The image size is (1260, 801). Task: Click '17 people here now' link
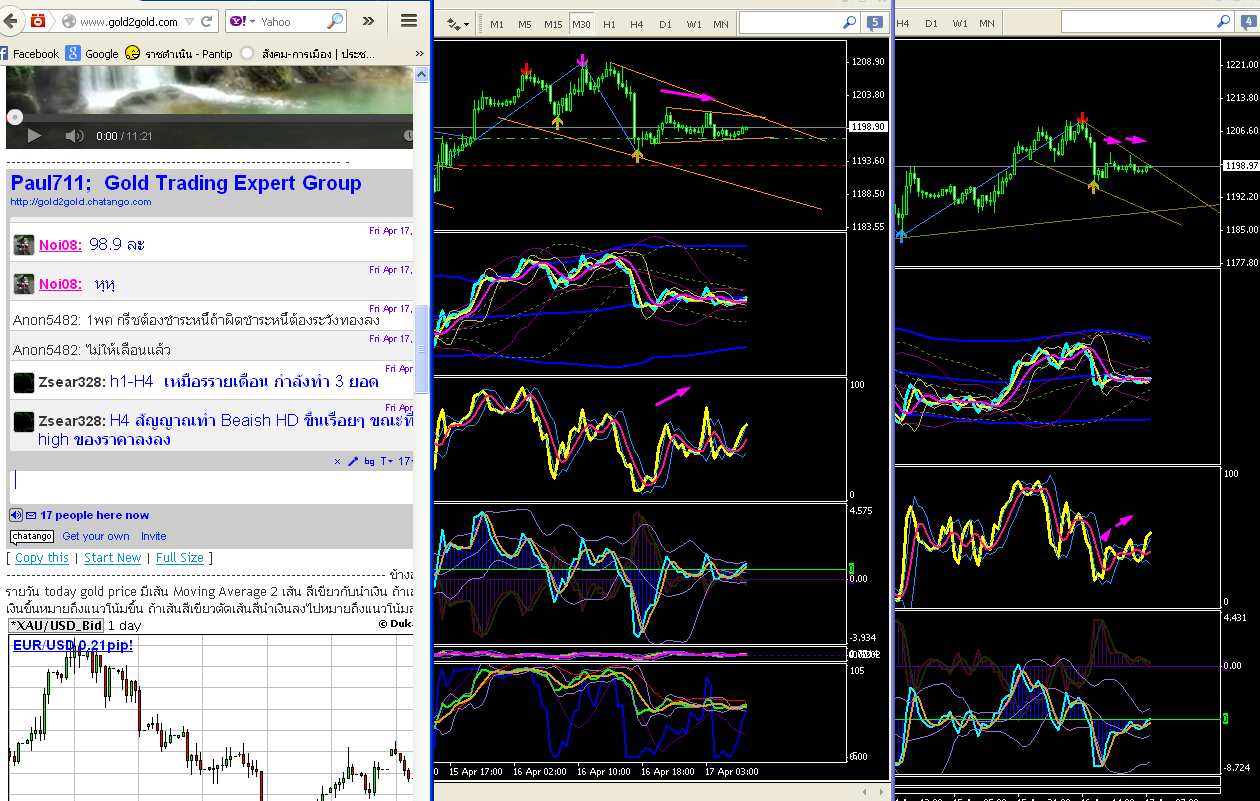pyautogui.click(x=95, y=515)
